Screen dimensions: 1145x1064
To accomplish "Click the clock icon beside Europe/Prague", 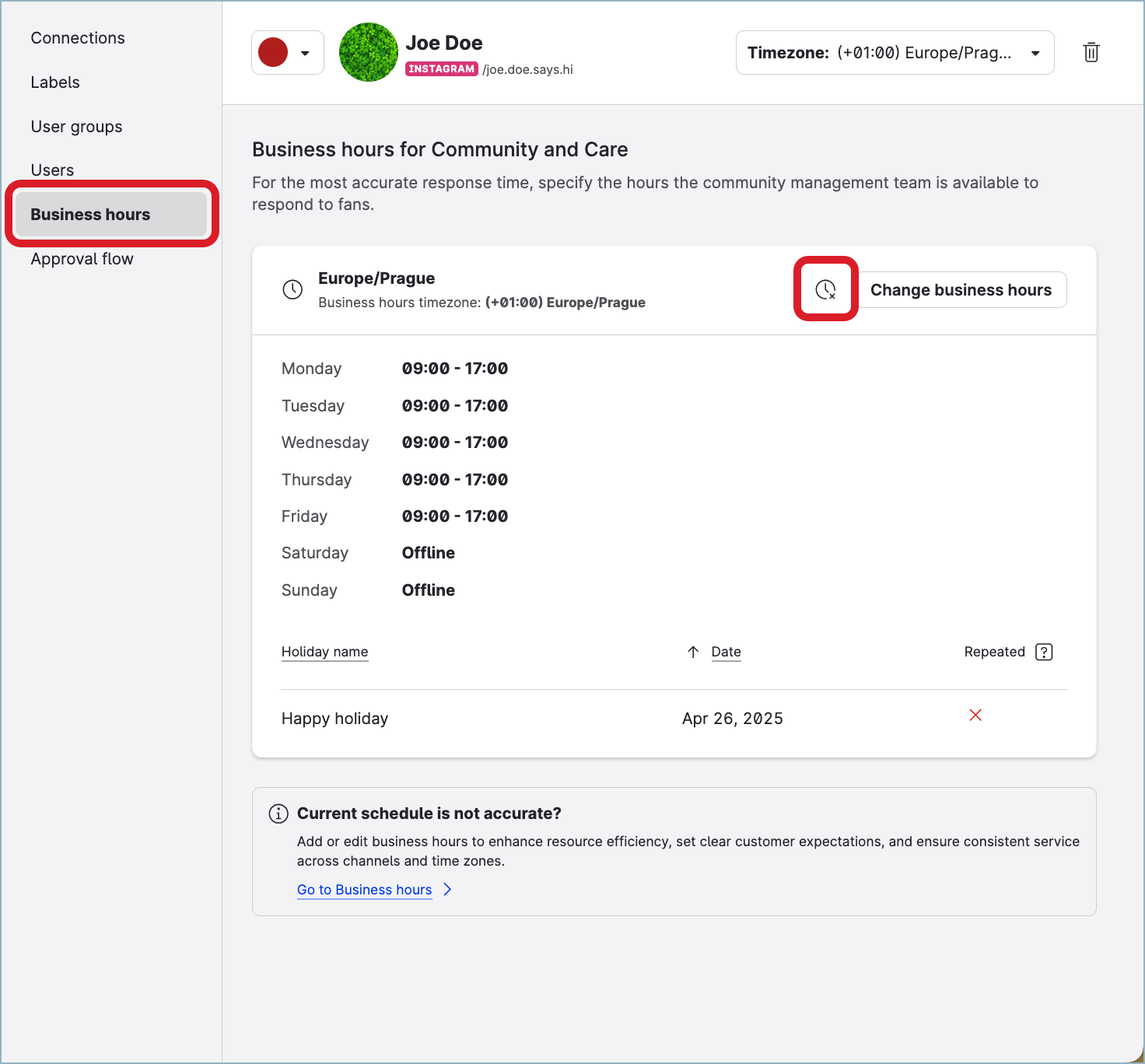I will (x=292, y=290).
